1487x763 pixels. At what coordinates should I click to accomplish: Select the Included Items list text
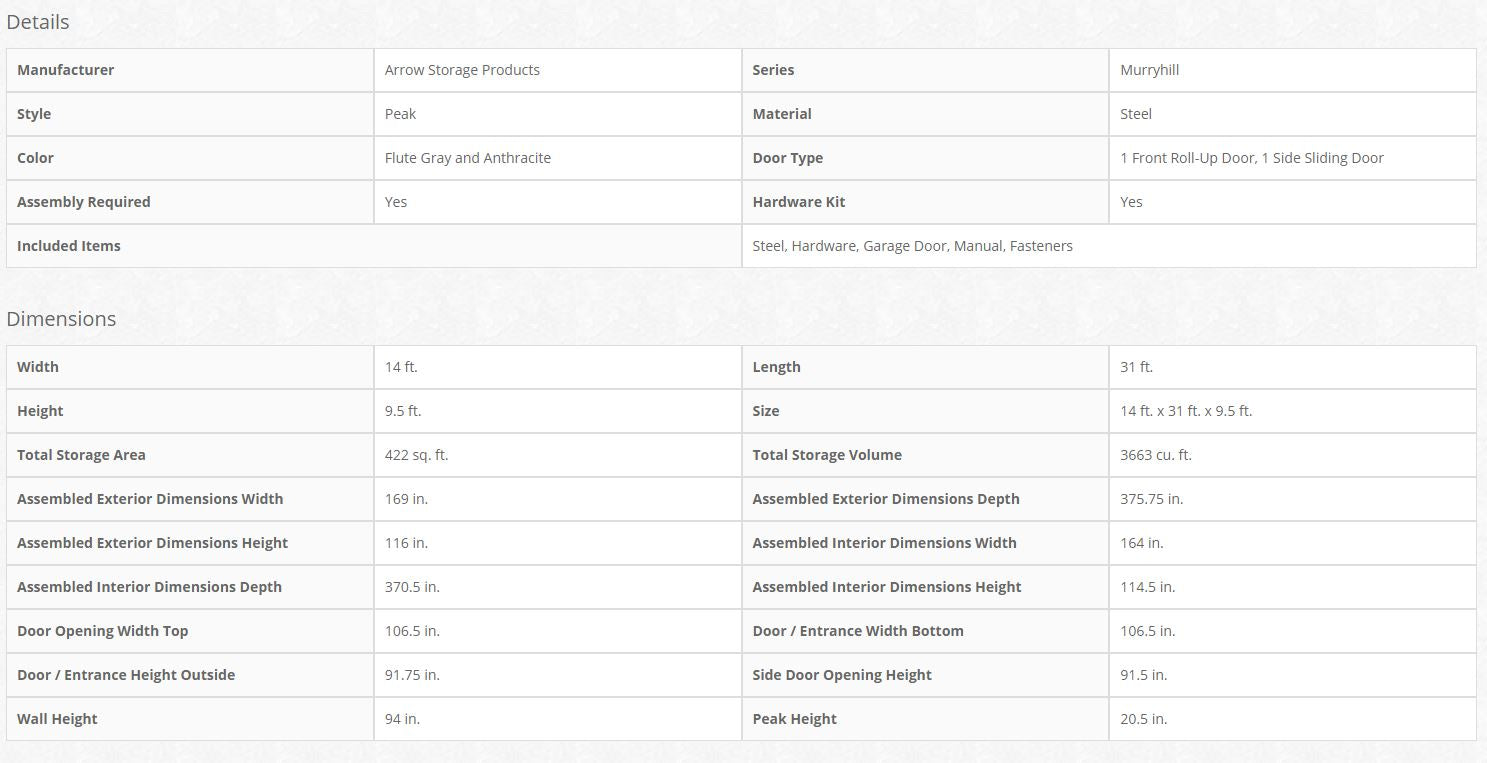912,246
